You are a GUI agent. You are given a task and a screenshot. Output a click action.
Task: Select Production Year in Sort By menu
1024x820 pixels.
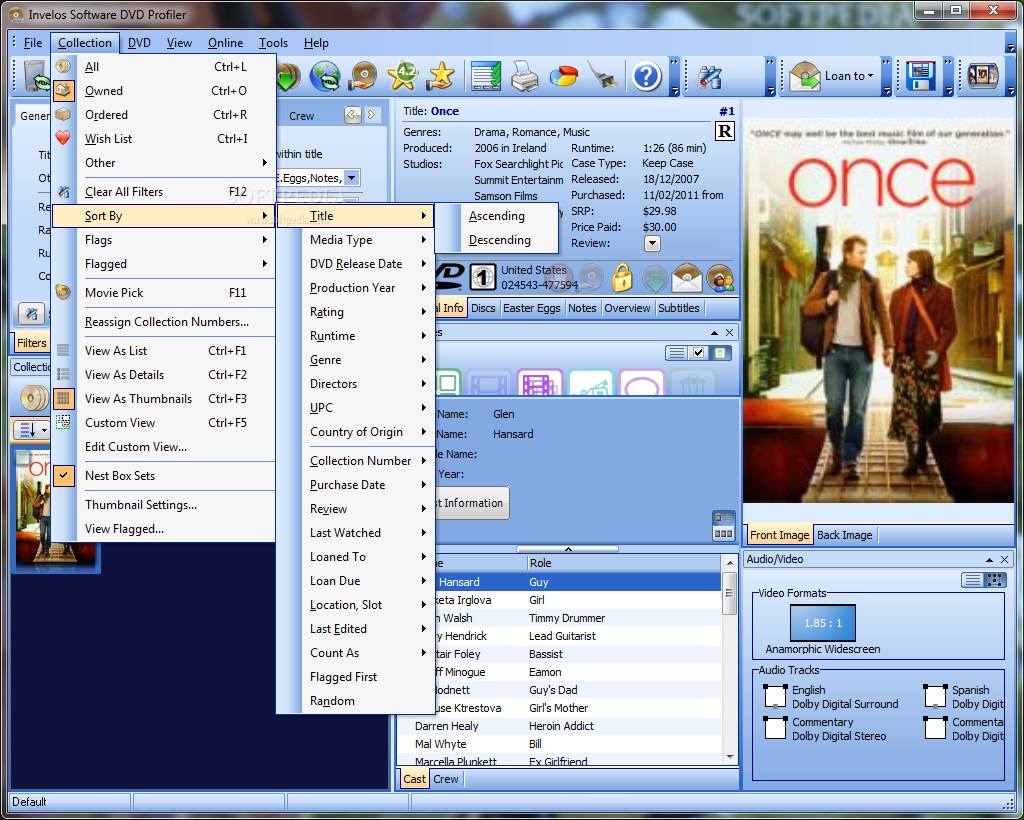(x=355, y=288)
